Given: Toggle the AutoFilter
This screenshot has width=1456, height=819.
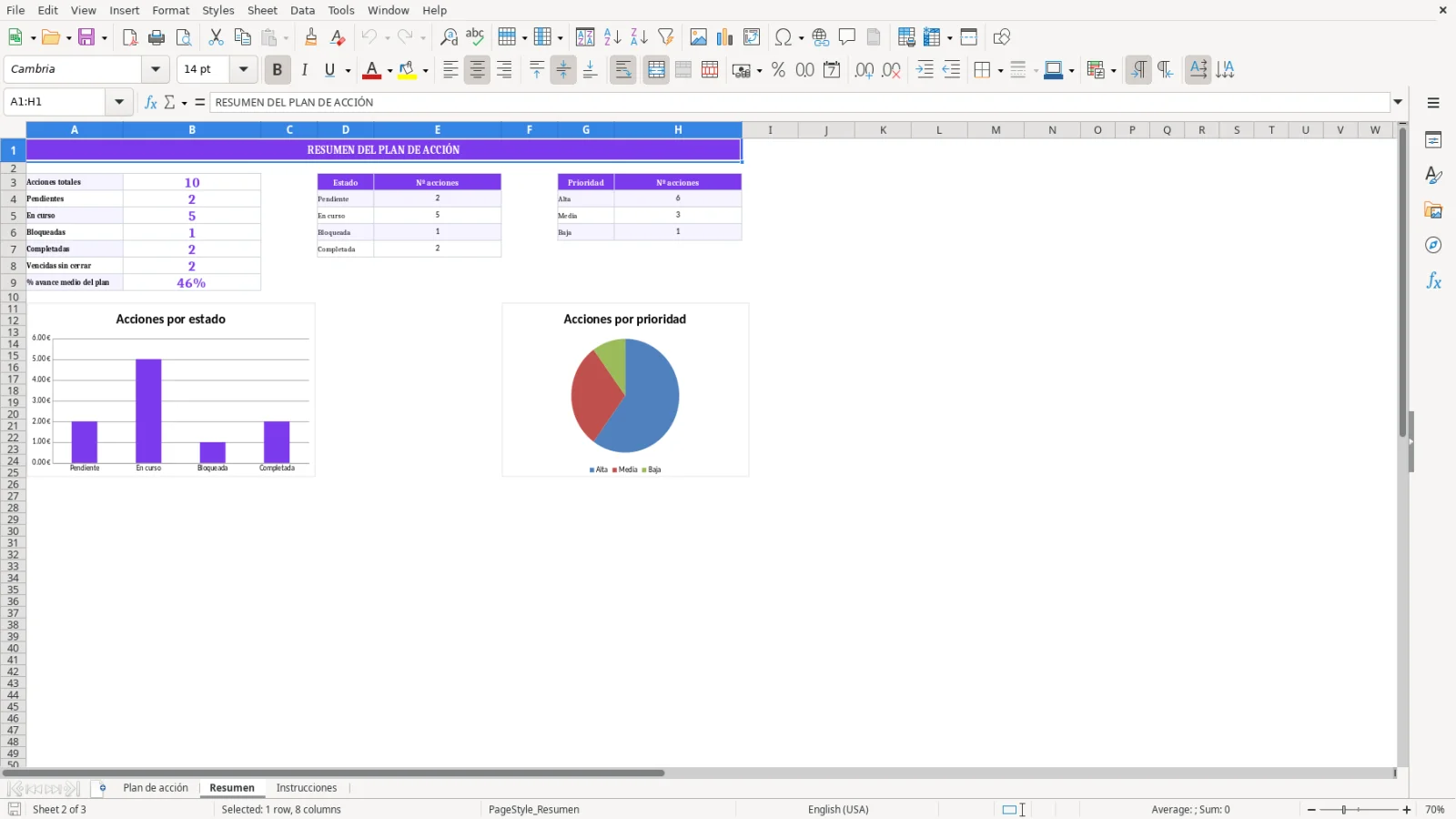Looking at the screenshot, I should pos(666,37).
